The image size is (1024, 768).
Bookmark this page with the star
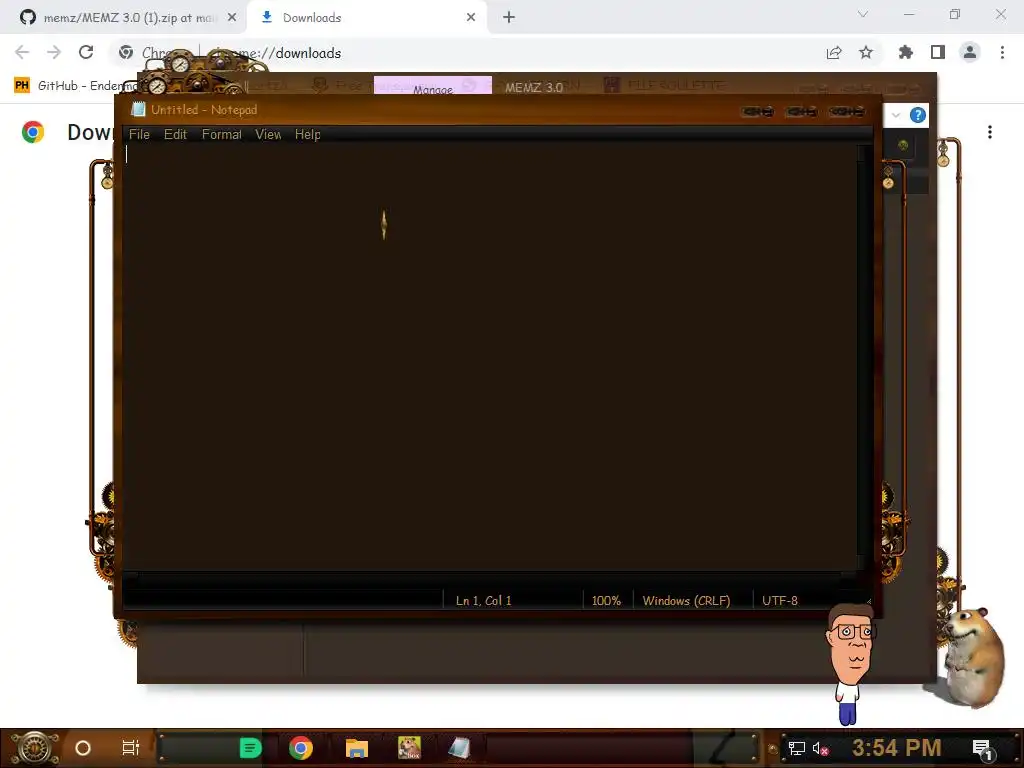[x=866, y=53]
